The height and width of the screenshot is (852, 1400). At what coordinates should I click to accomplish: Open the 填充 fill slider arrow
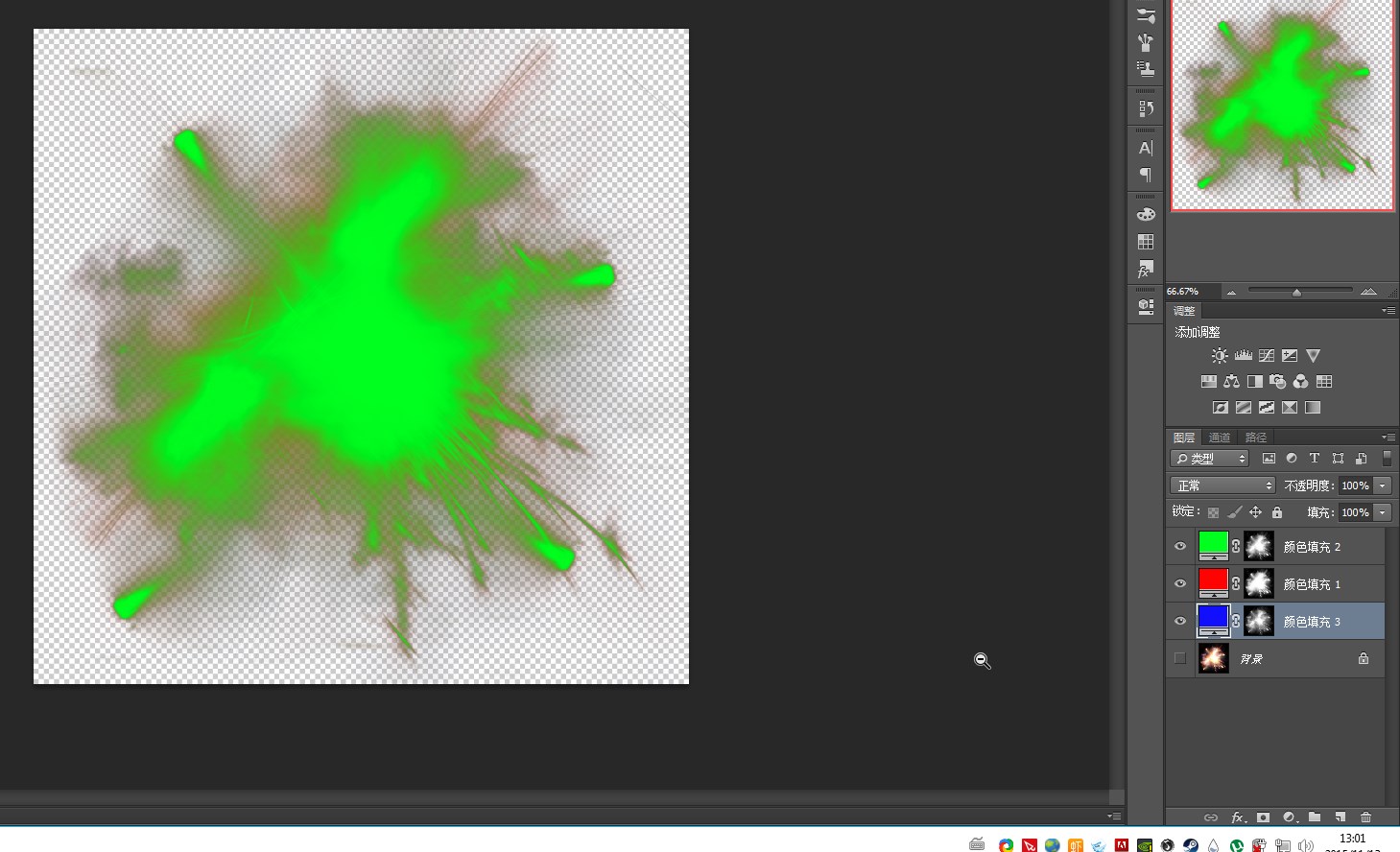click(x=1383, y=512)
